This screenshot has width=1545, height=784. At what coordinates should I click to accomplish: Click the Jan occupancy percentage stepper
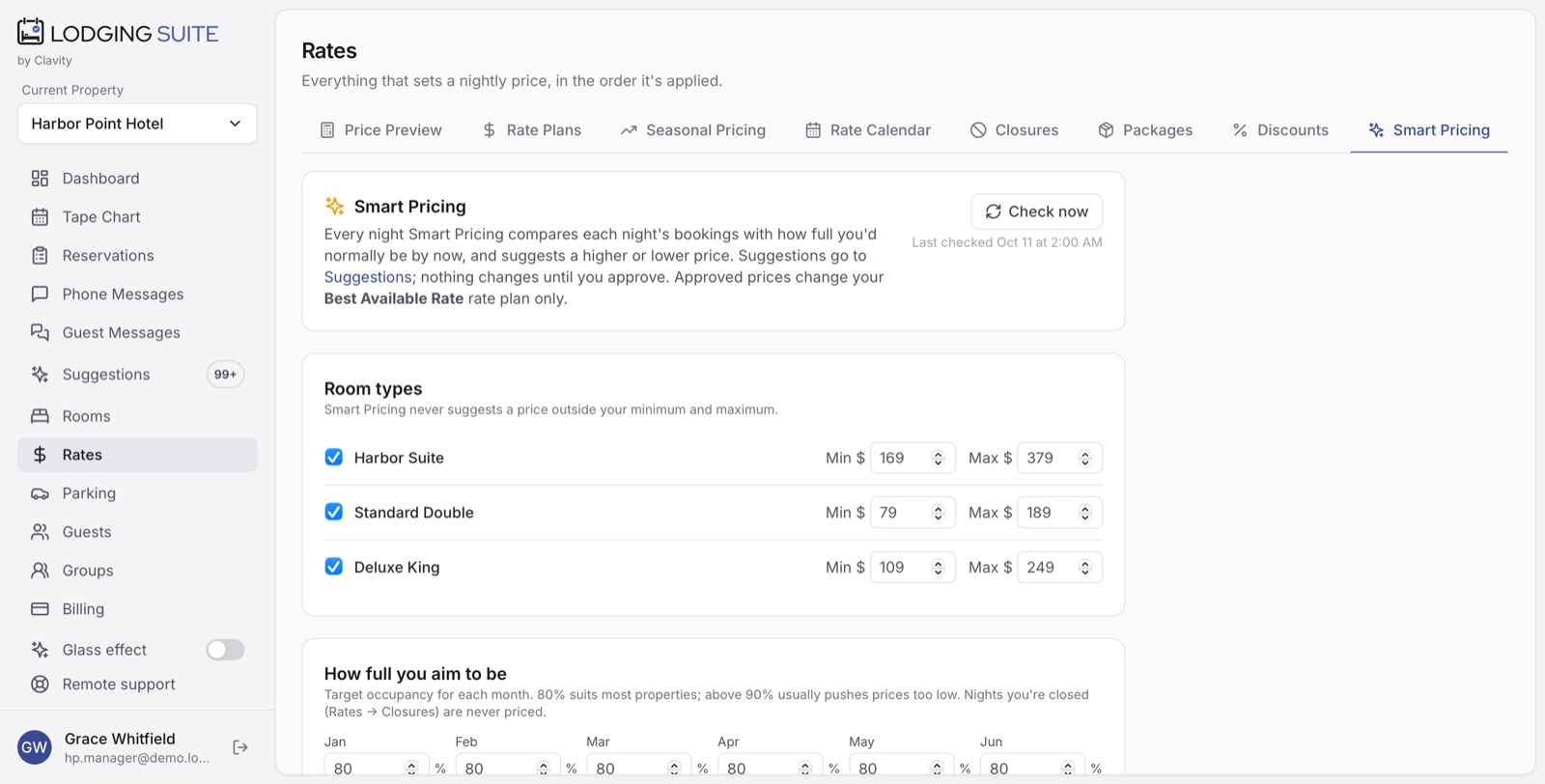pos(411,769)
